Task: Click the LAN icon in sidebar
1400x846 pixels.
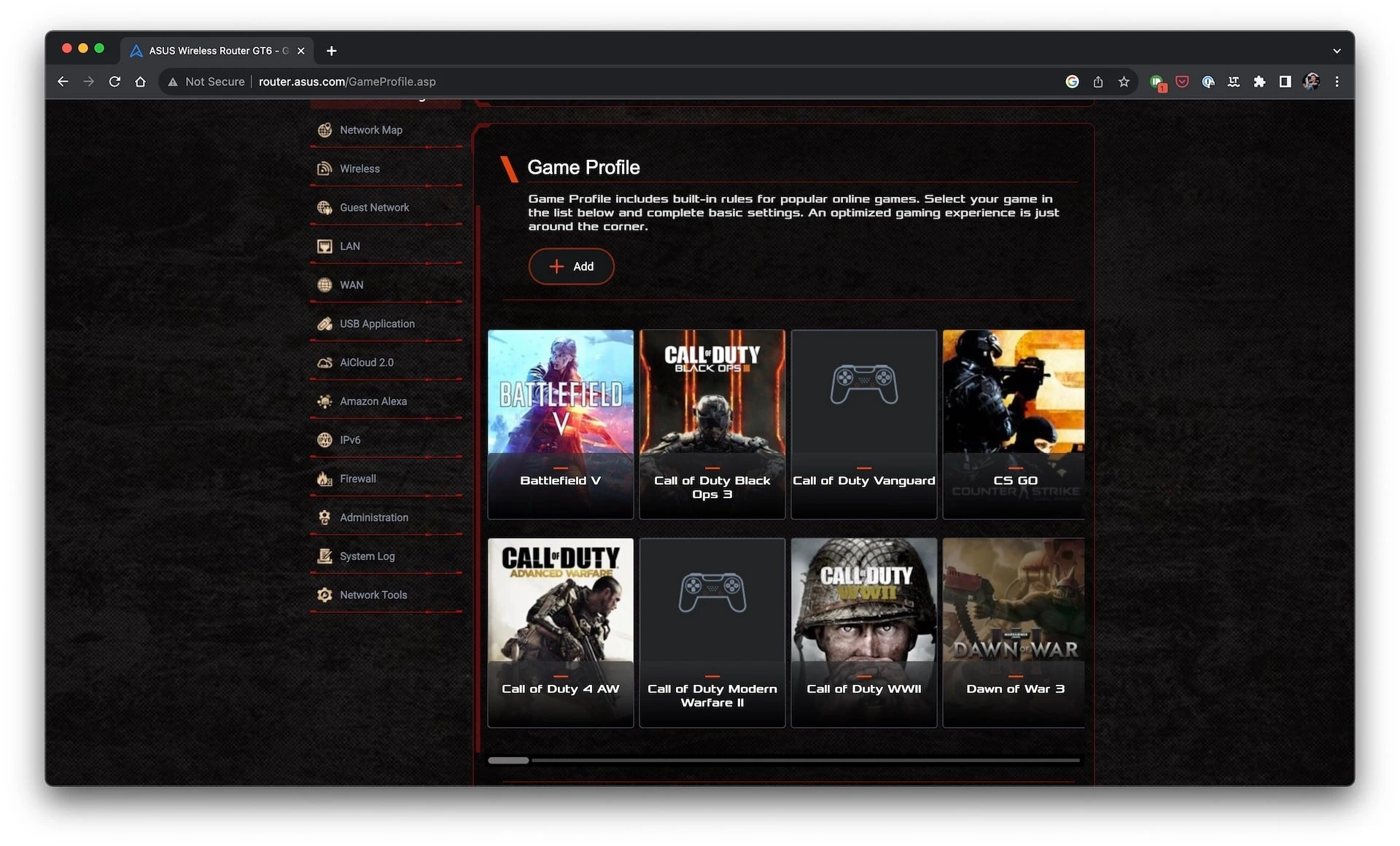Action: coord(324,246)
